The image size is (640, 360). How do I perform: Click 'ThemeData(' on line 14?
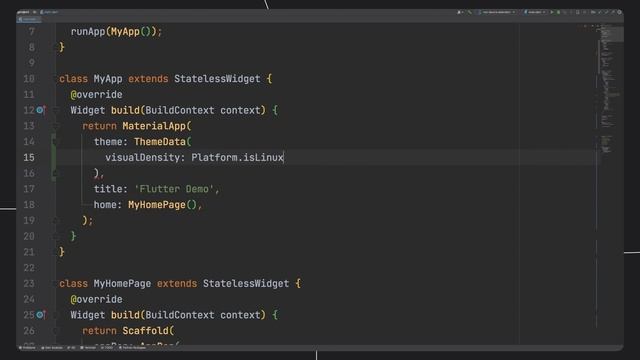click(162, 142)
